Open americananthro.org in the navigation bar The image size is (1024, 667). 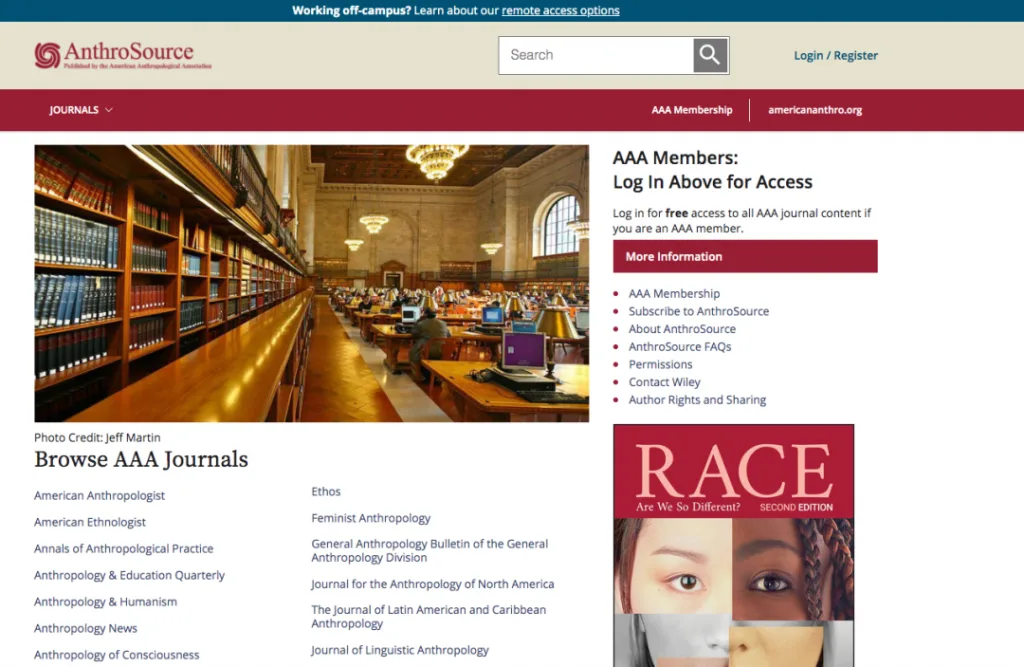[815, 110]
